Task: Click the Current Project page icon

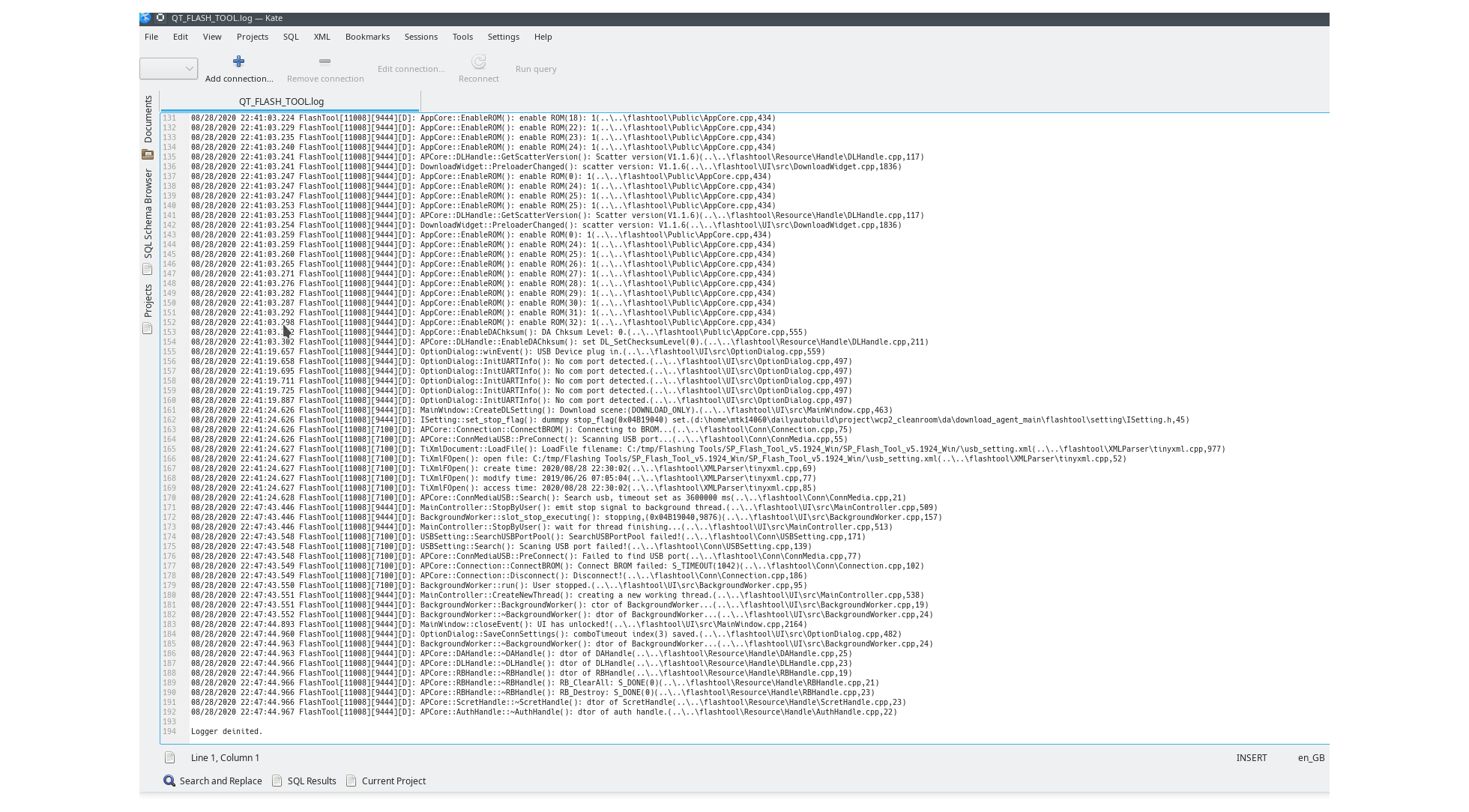Action: coord(352,781)
